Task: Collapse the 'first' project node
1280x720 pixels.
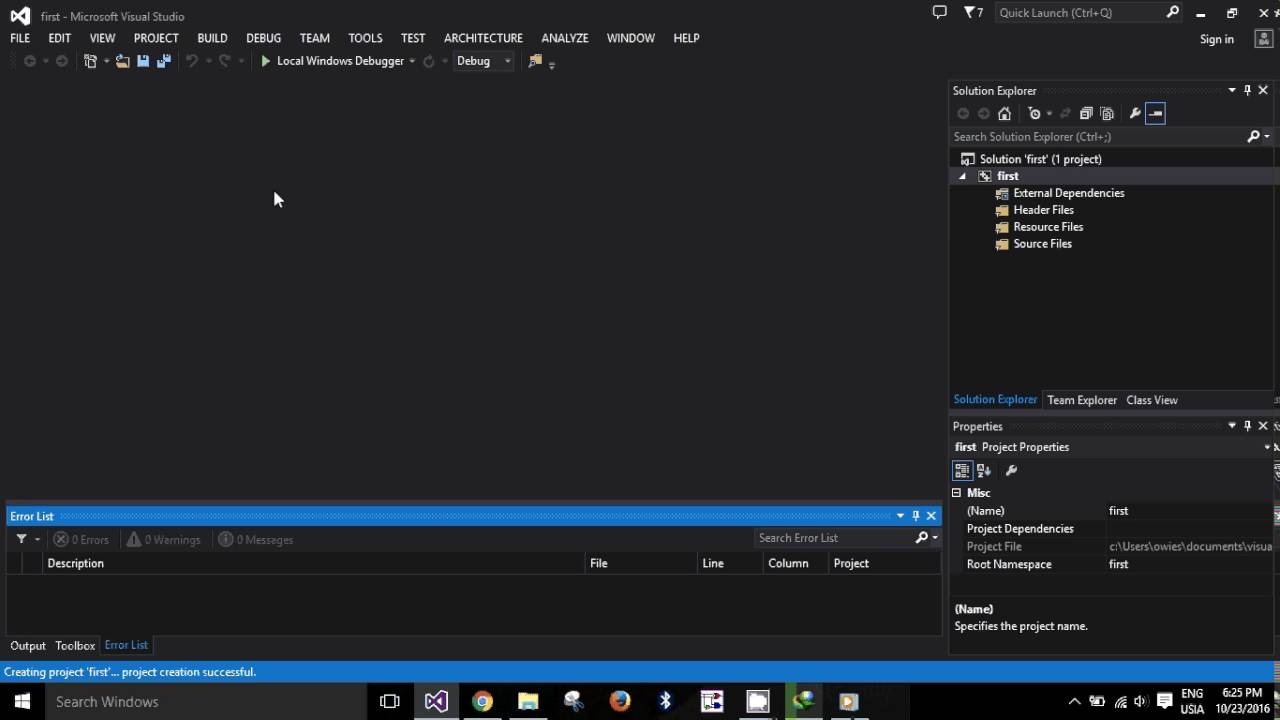Action: (x=963, y=176)
